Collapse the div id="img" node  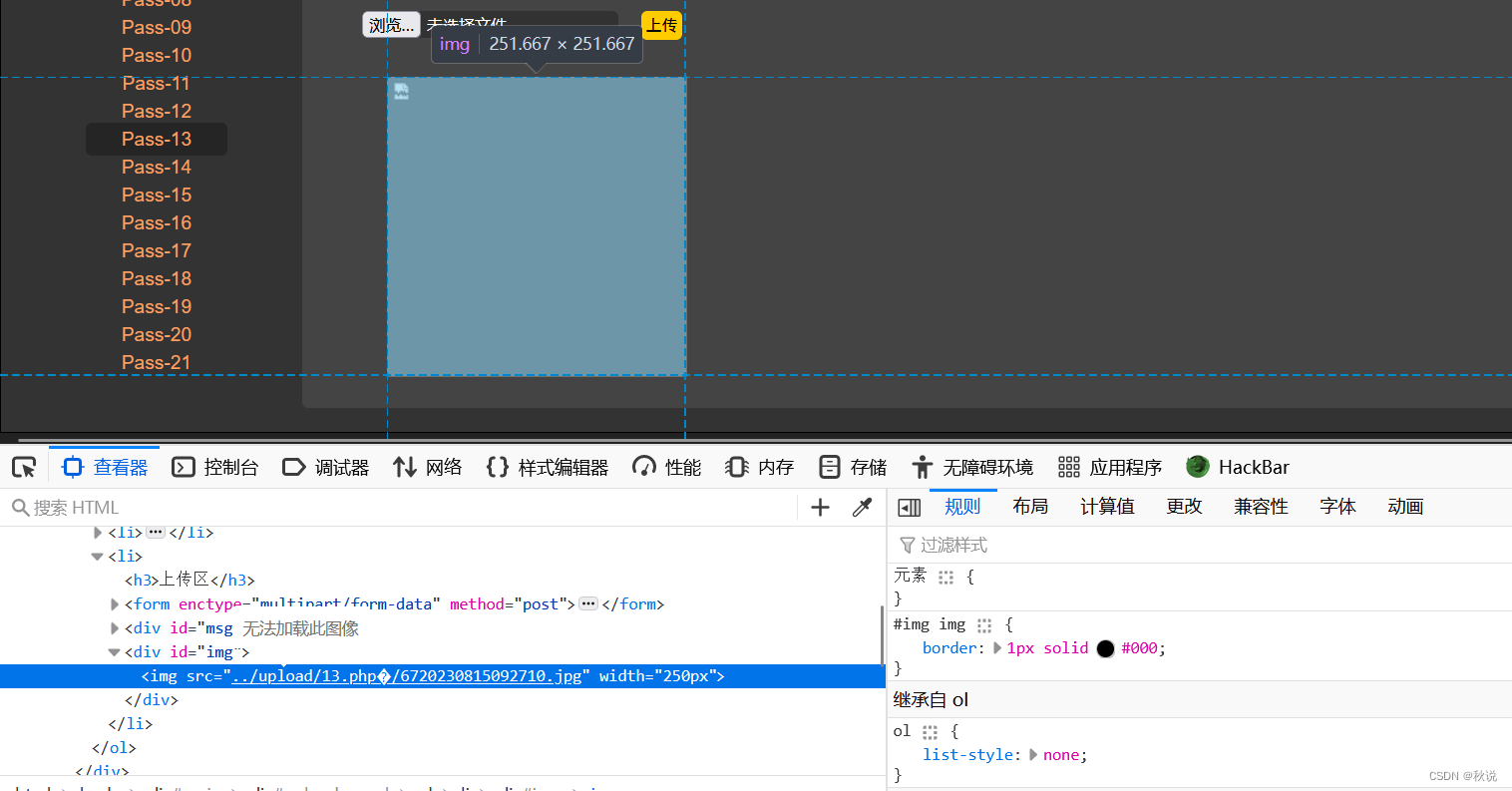click(115, 652)
